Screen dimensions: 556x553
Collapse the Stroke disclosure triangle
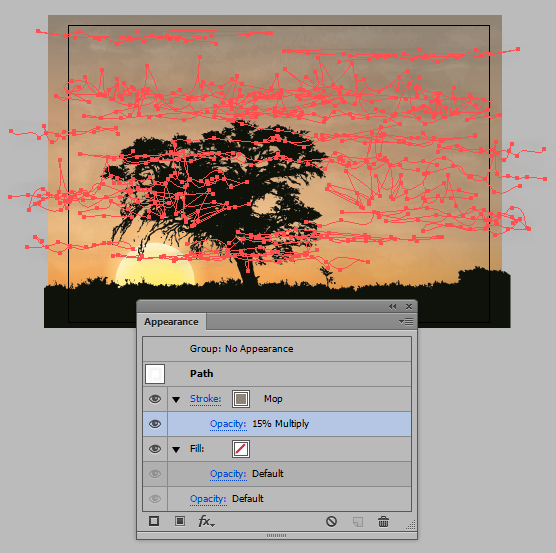(x=176, y=400)
